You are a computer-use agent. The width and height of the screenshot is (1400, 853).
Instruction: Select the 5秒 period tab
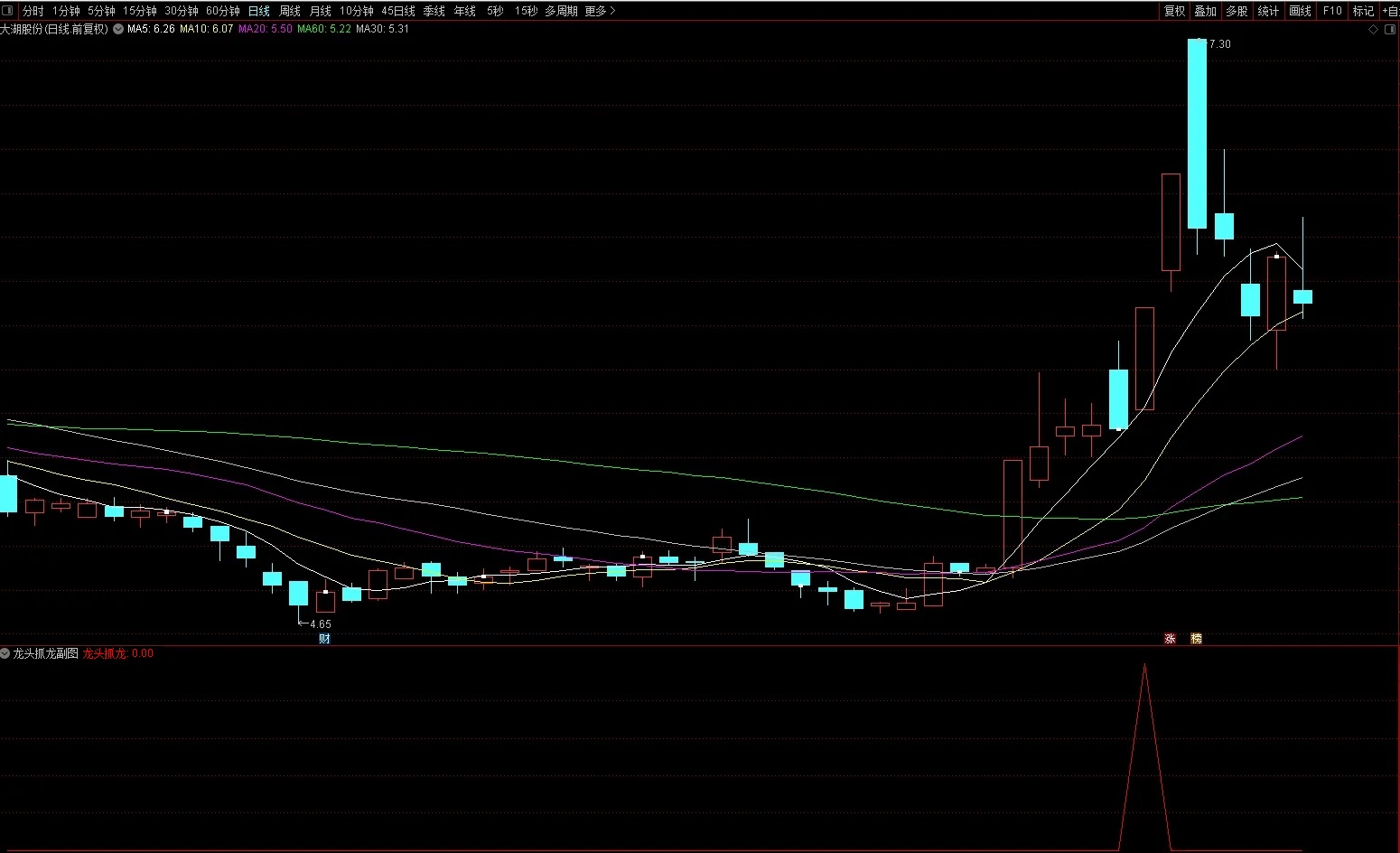pyautogui.click(x=495, y=11)
